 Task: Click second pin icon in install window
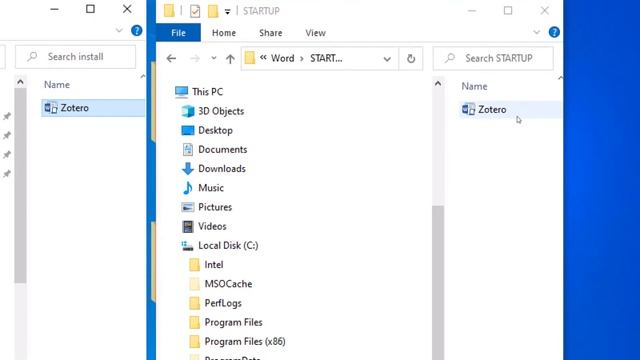(x=7, y=136)
